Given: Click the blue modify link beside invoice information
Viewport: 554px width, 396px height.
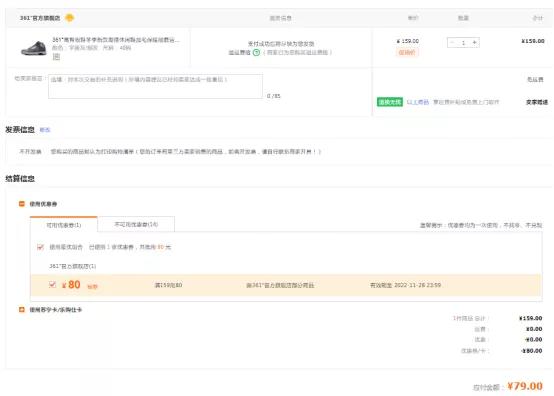Looking at the screenshot, I should [x=45, y=130].
